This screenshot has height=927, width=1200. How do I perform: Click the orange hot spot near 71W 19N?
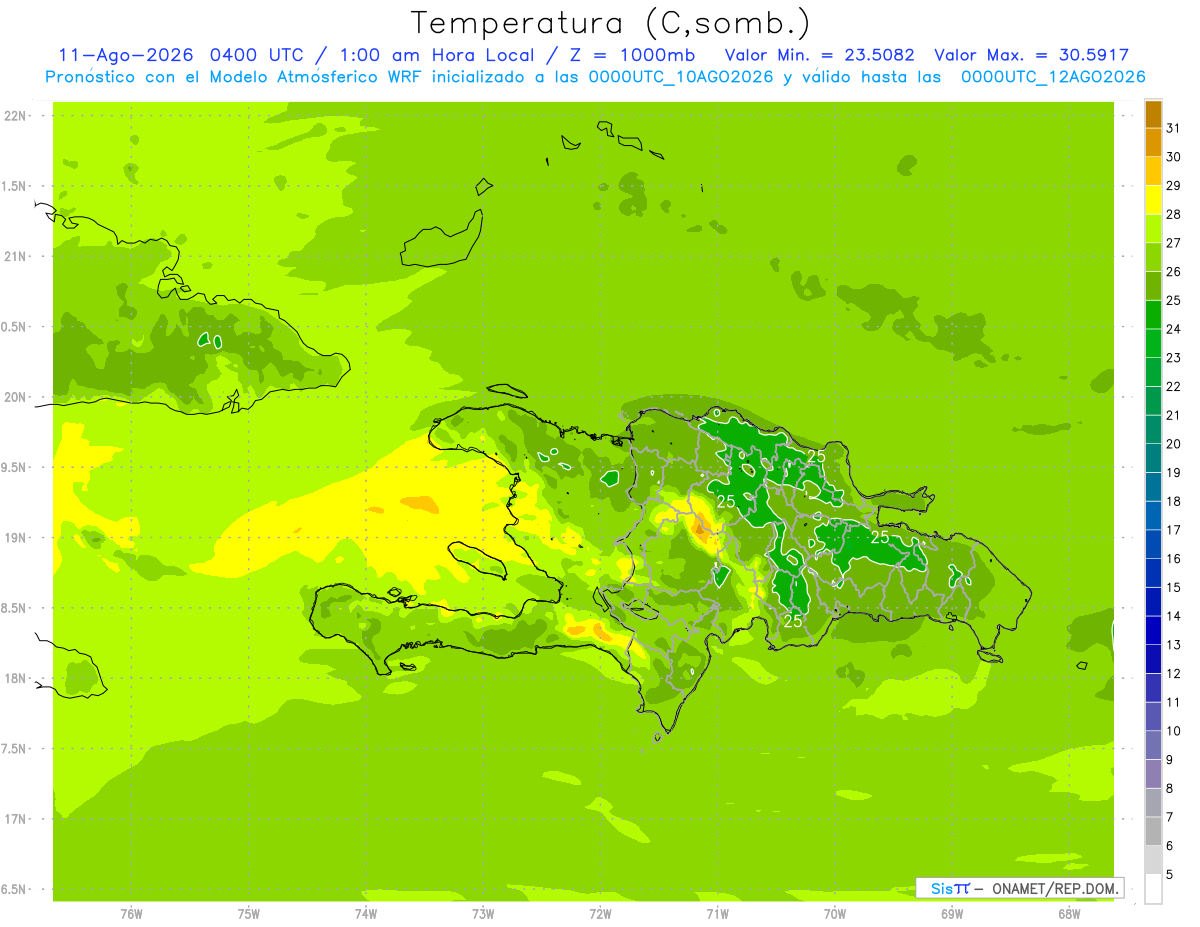click(x=702, y=529)
